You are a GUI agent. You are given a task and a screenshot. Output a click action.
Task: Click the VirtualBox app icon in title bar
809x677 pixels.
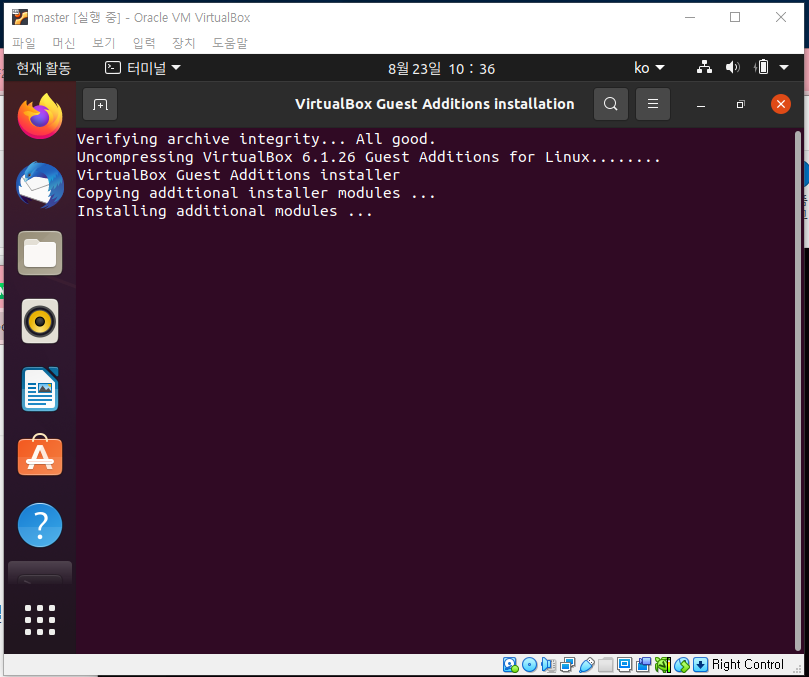tap(20, 17)
